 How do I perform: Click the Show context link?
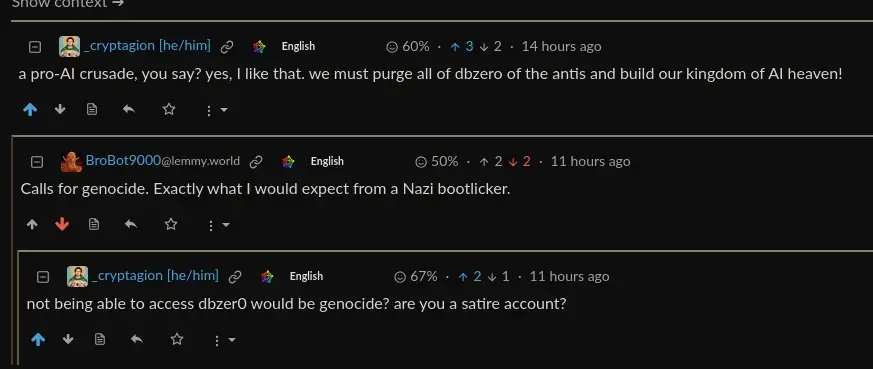68,3
